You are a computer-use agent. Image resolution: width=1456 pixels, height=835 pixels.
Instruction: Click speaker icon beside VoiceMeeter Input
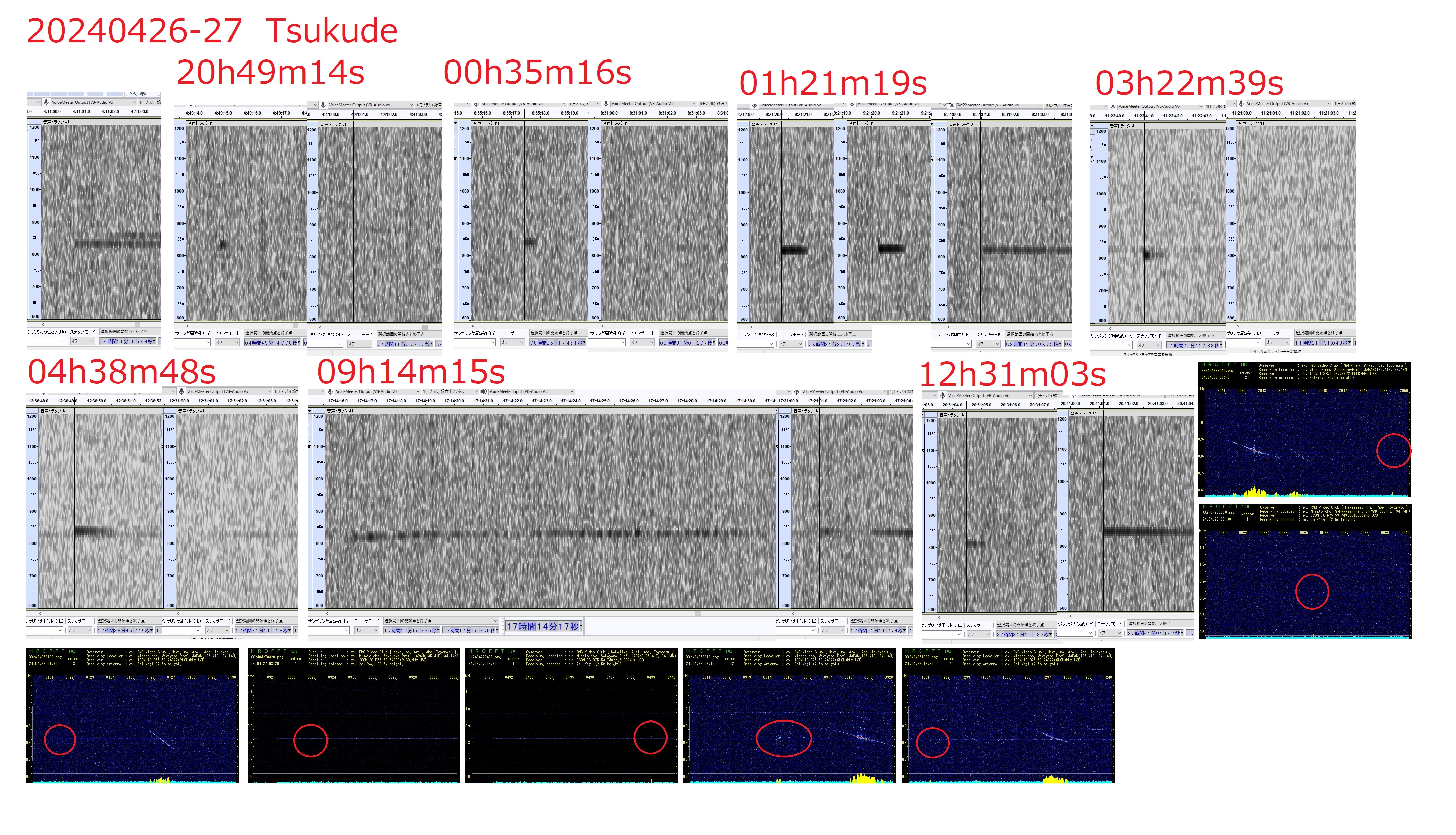click(x=483, y=392)
